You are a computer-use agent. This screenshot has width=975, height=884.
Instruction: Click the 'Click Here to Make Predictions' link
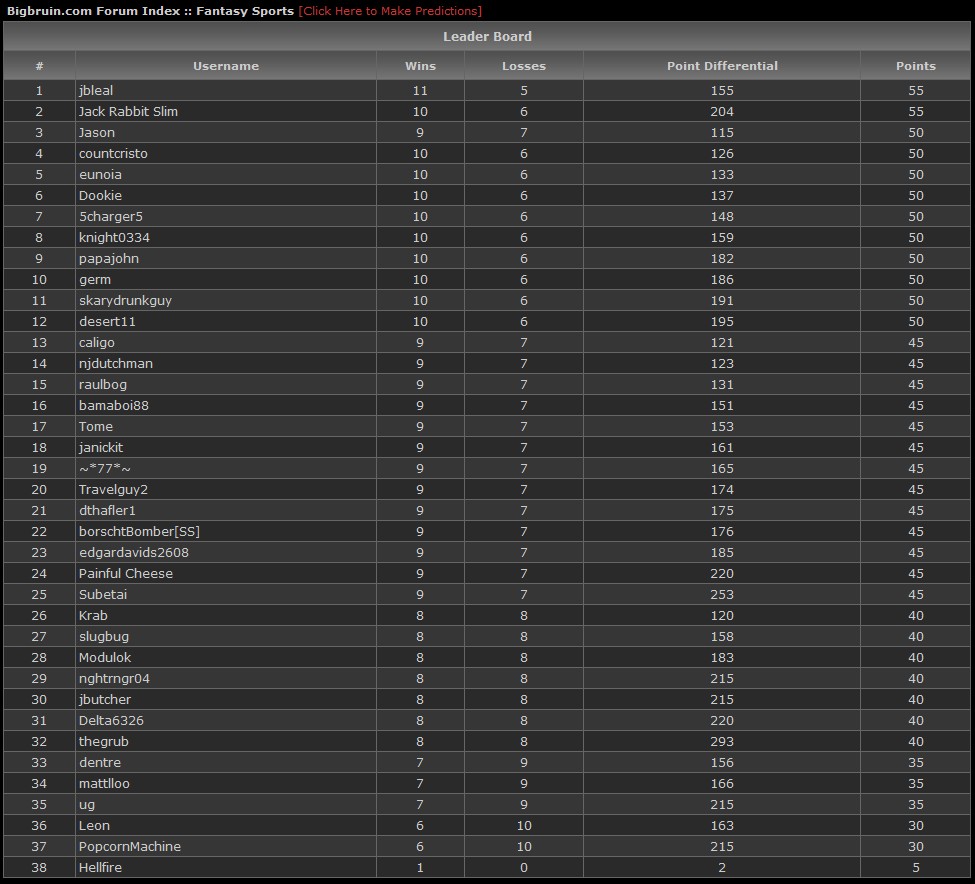point(390,11)
